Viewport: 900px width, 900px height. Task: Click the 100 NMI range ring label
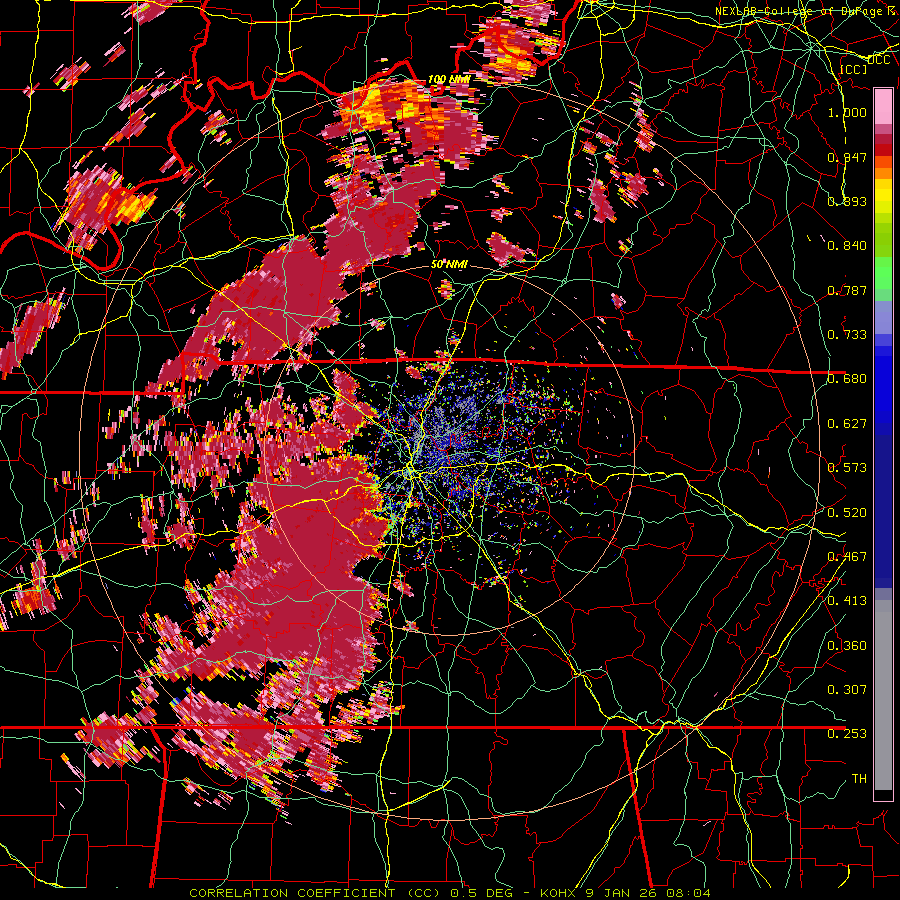449,79
